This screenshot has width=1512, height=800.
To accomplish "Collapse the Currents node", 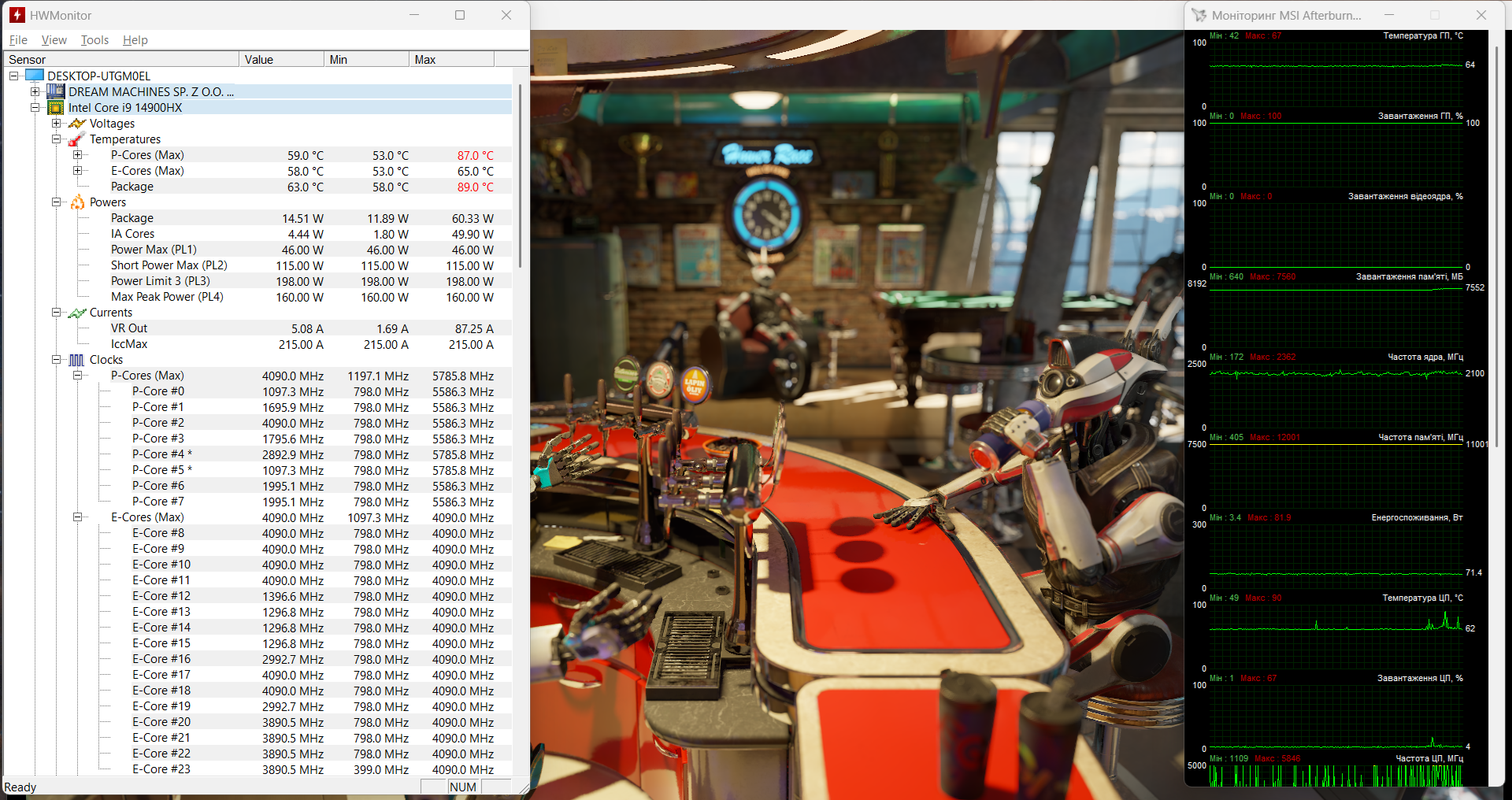I will click(56, 312).
